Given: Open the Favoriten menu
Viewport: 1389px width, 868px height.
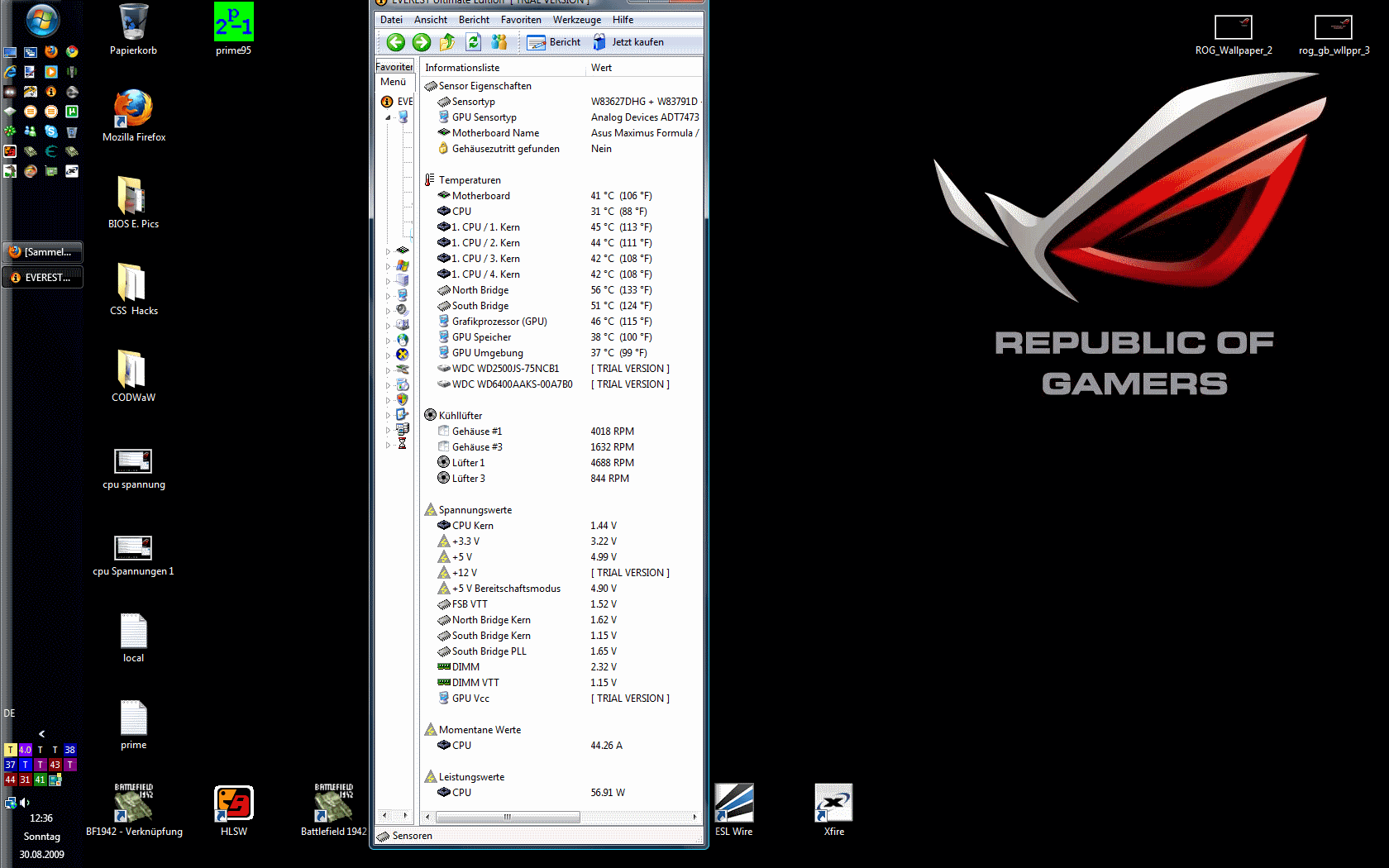Looking at the screenshot, I should coord(521,20).
